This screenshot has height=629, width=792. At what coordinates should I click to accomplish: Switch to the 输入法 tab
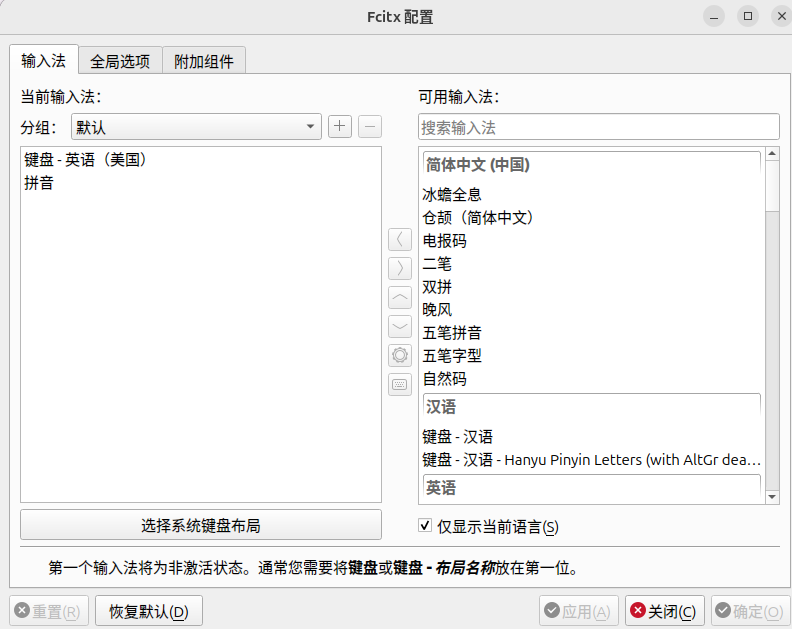click(x=43, y=61)
